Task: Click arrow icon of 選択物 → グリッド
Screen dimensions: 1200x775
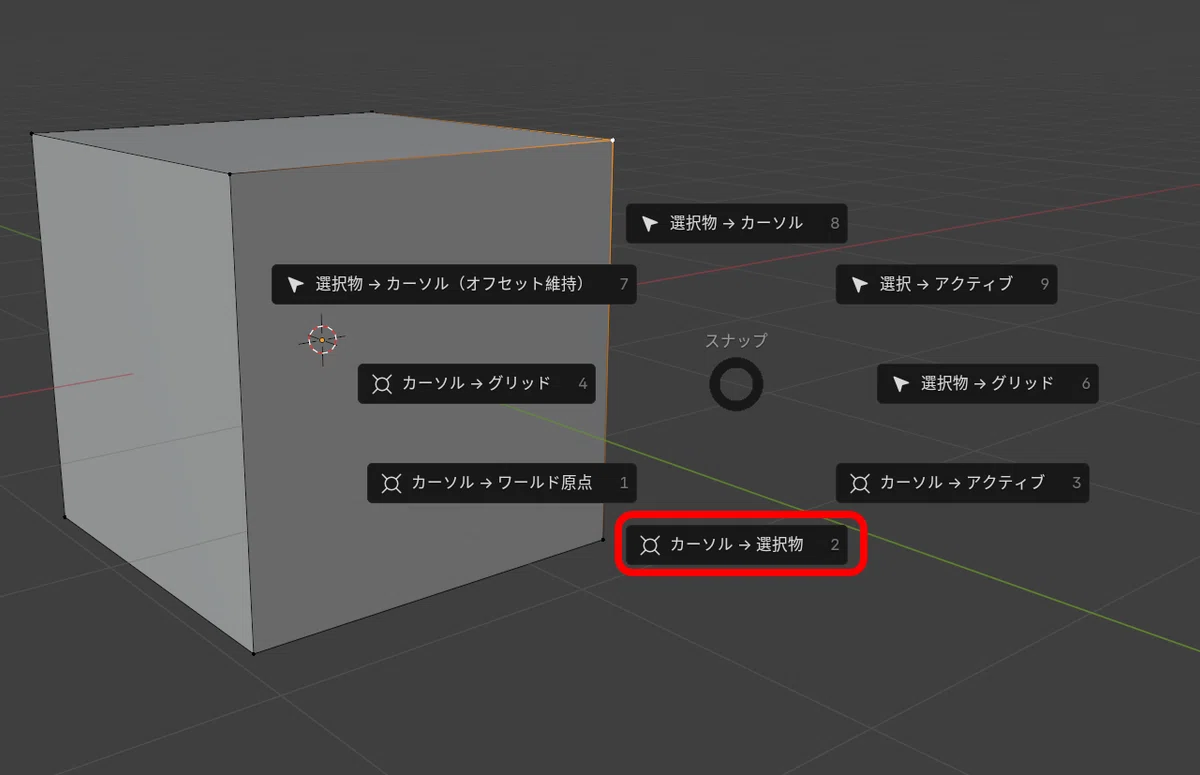Action: pyautogui.click(x=901, y=384)
